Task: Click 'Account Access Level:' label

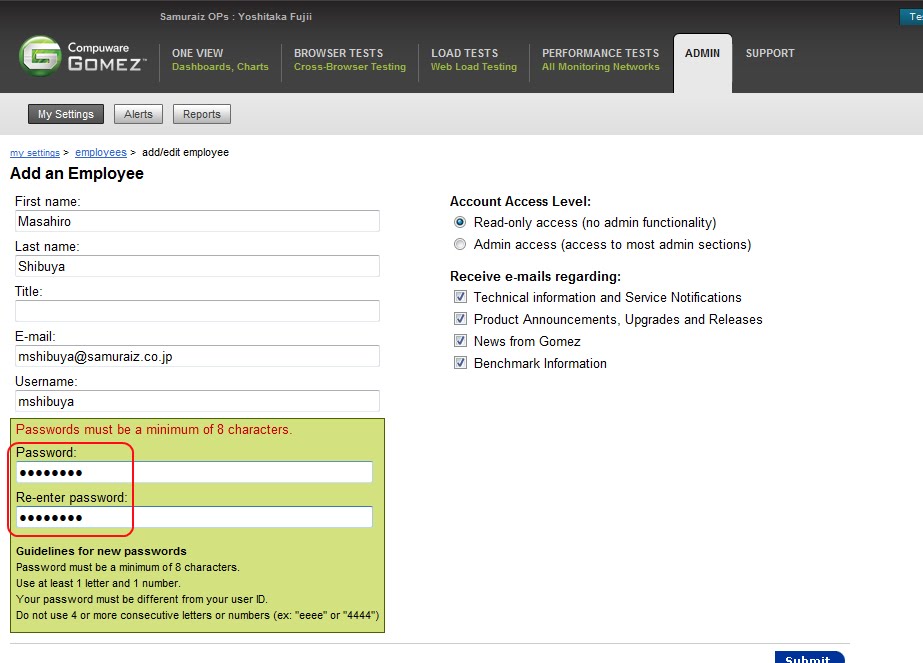Action: click(520, 201)
